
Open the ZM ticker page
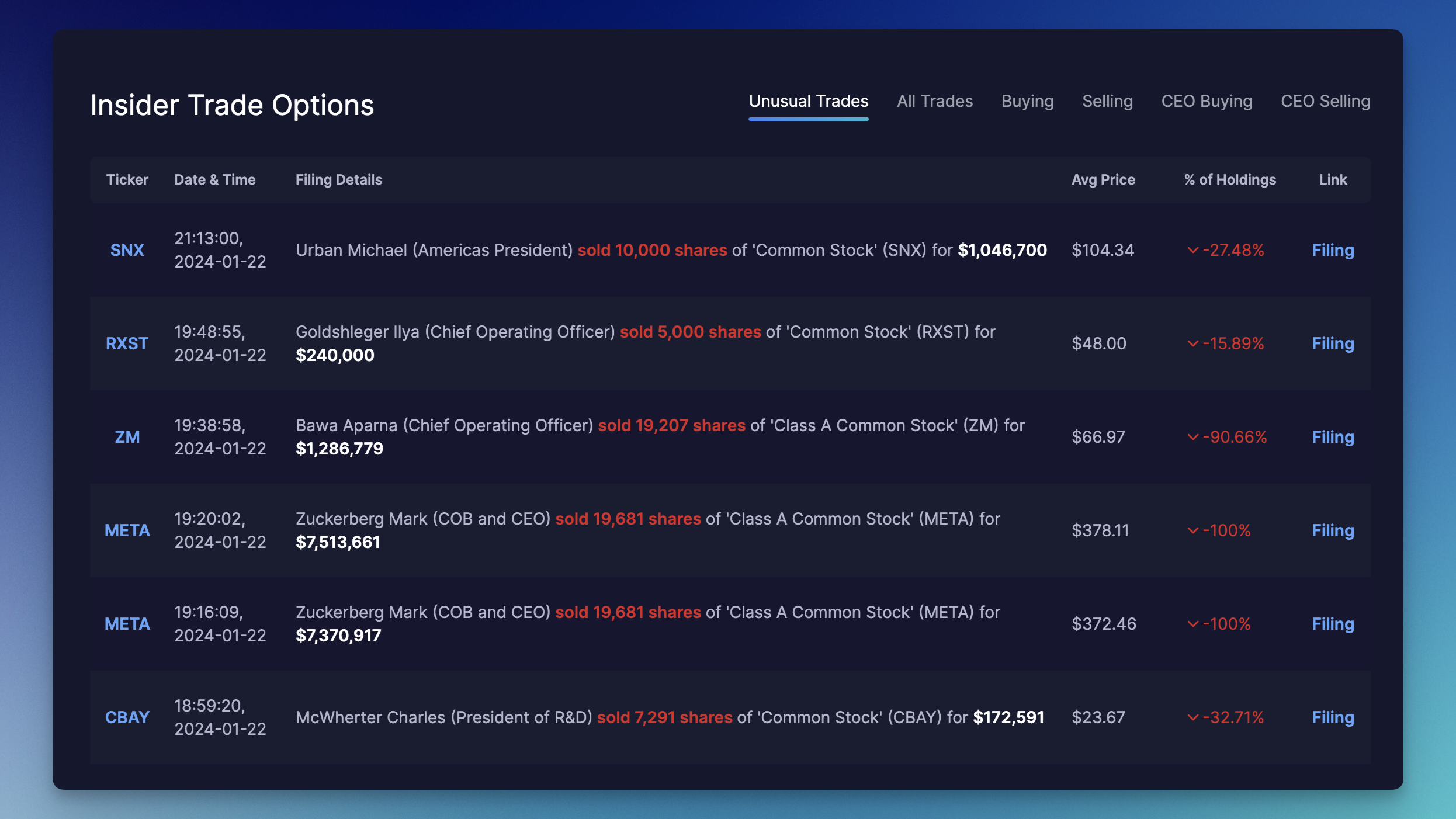(x=127, y=436)
